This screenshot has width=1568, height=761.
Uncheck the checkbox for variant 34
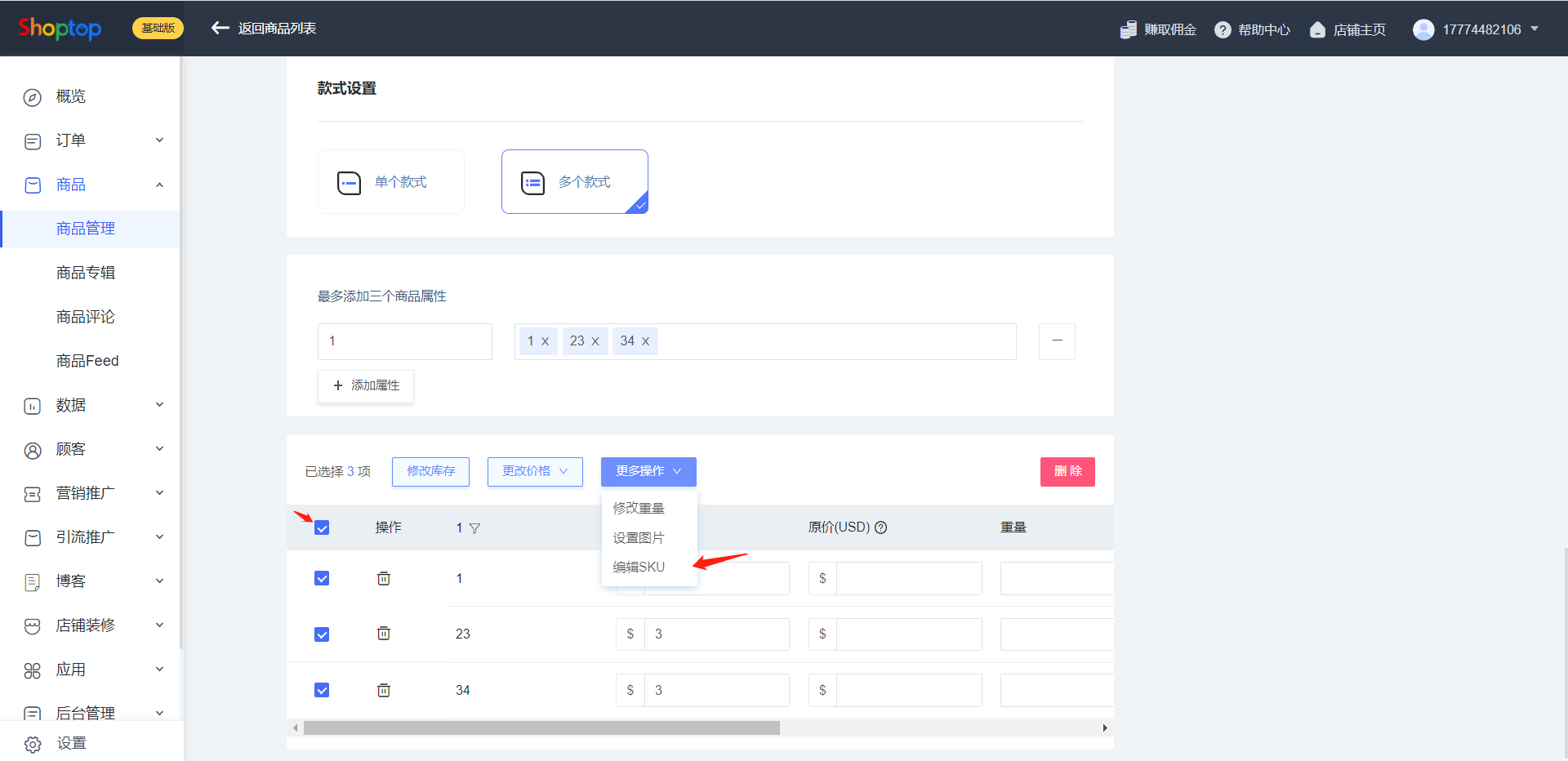[x=322, y=690]
